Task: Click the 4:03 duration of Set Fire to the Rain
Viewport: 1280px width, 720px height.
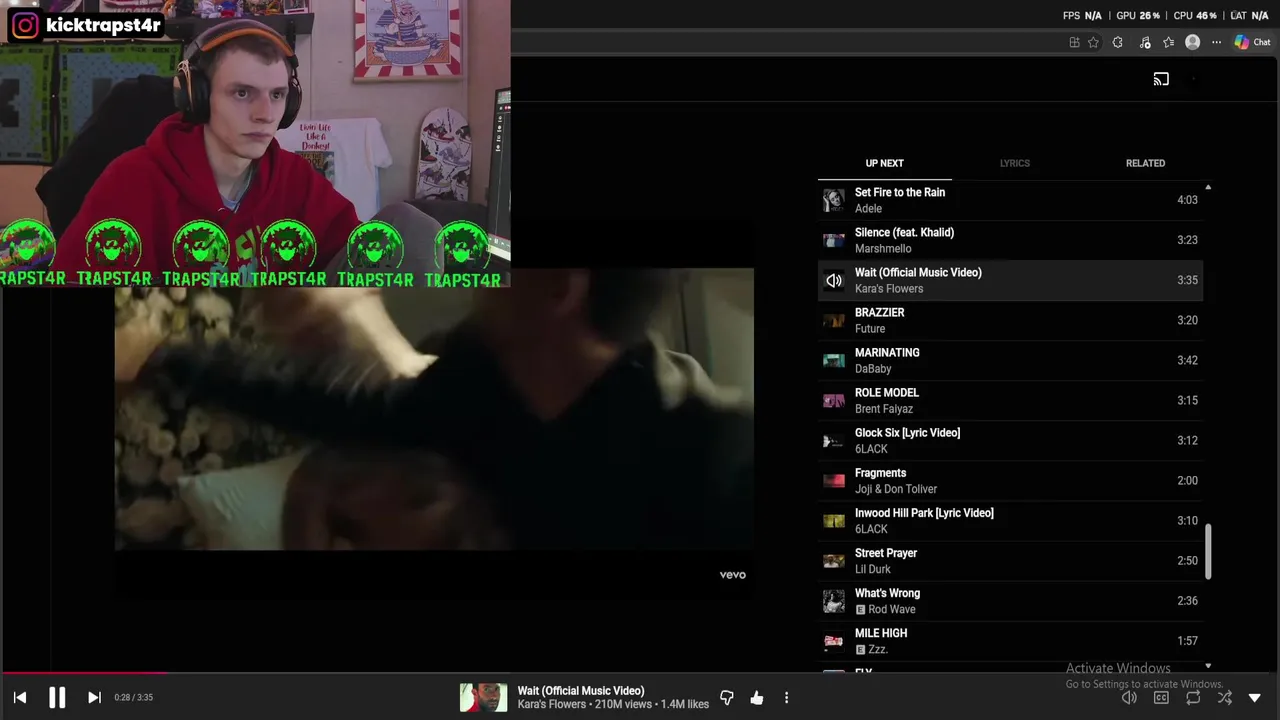Action: 1187,200
